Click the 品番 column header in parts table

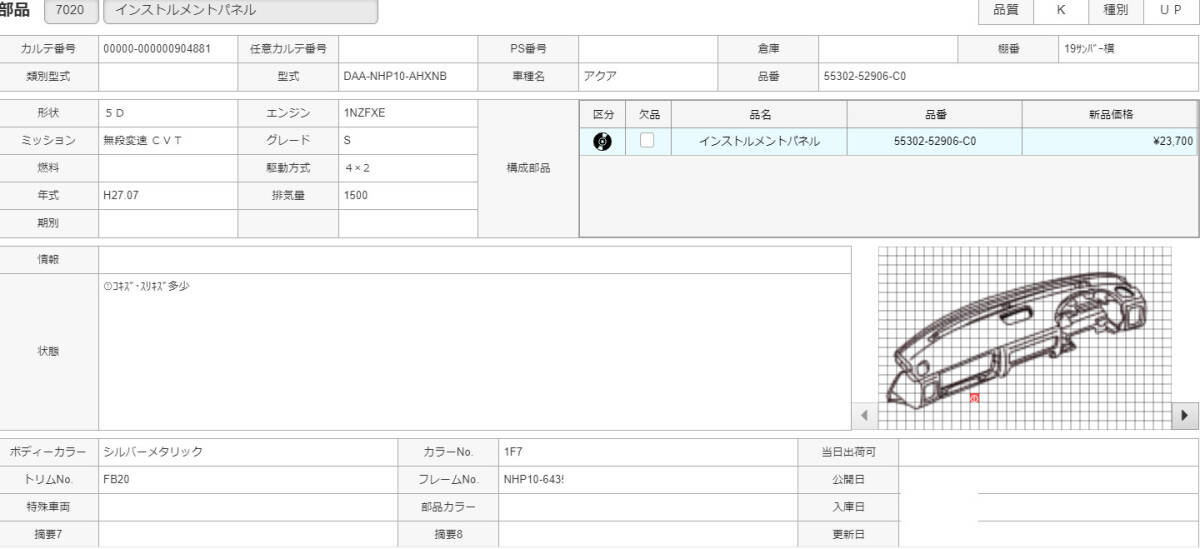[934, 115]
